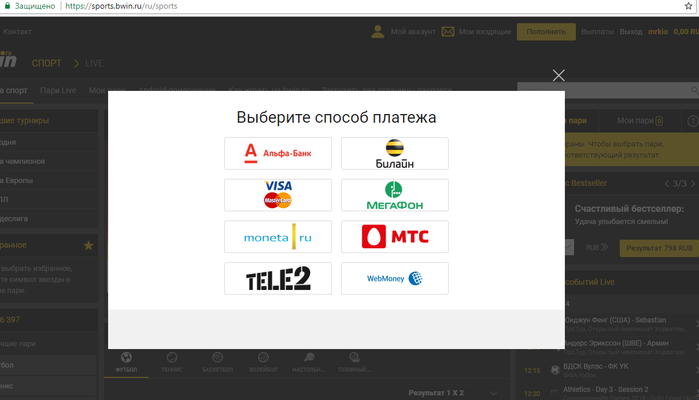Click the favorites star icon

pos(88,245)
